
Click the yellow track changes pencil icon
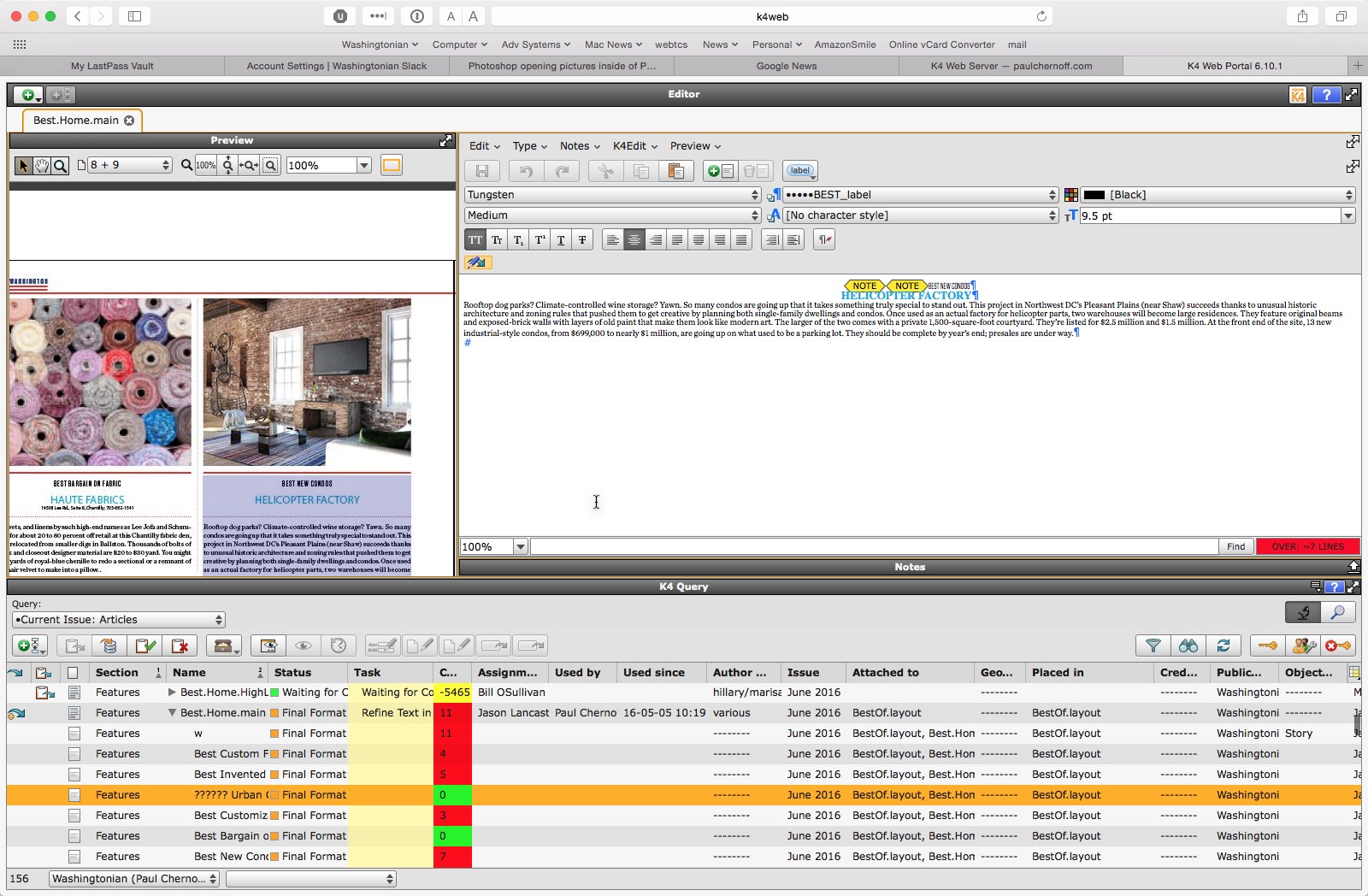(478, 262)
